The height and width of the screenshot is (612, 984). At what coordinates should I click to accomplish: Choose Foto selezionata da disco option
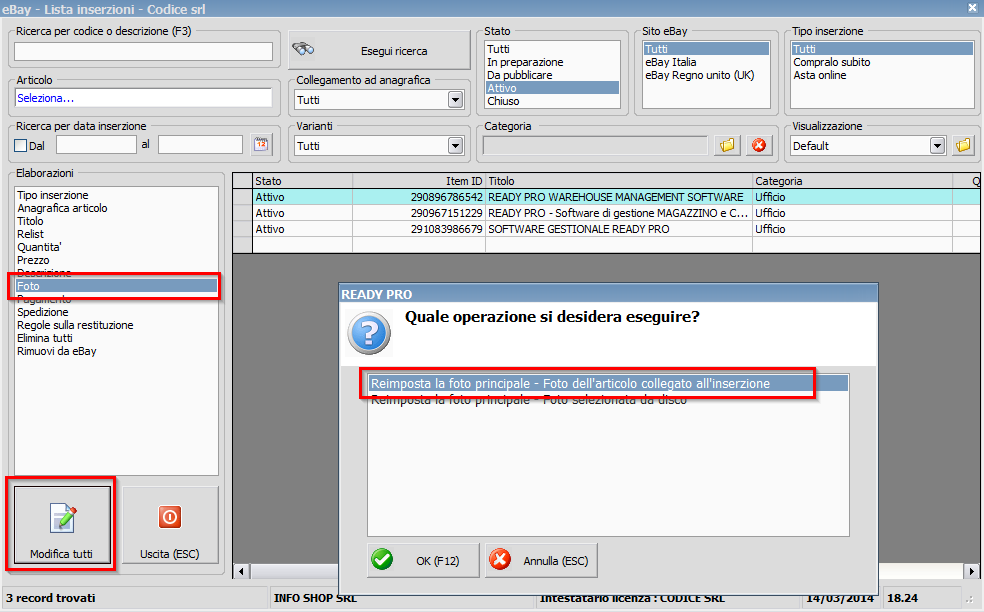coord(607,399)
